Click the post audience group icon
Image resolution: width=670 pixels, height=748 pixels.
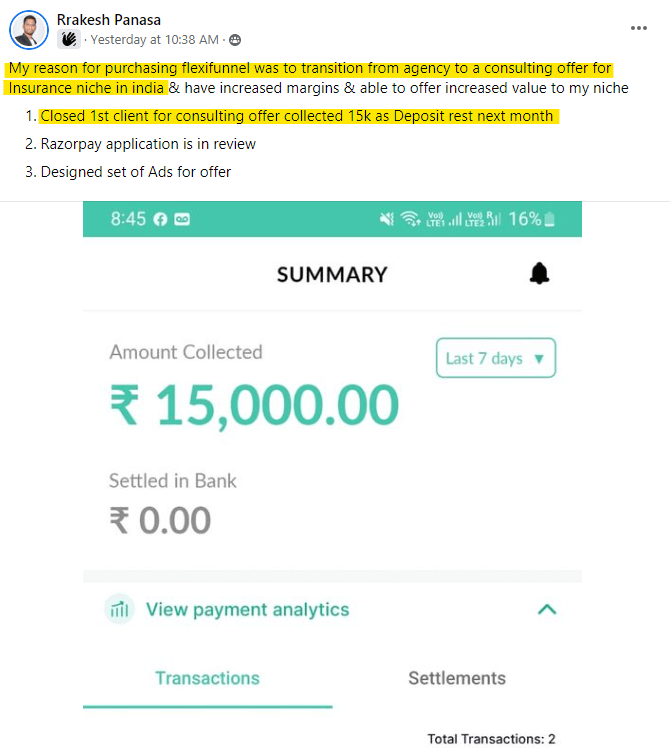(235, 40)
